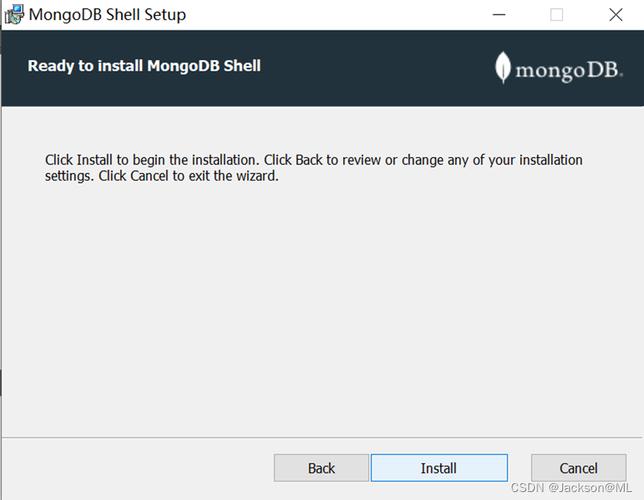Image resolution: width=644 pixels, height=500 pixels.
Task: Click the CSDN @Jackson@ML watermark
Action: click(571, 488)
